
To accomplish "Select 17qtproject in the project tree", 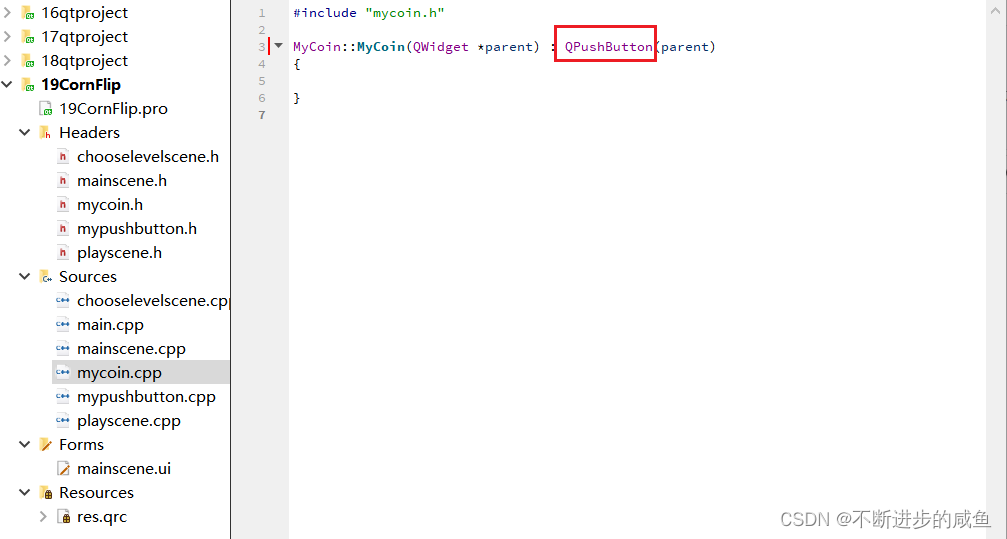I will point(84,37).
